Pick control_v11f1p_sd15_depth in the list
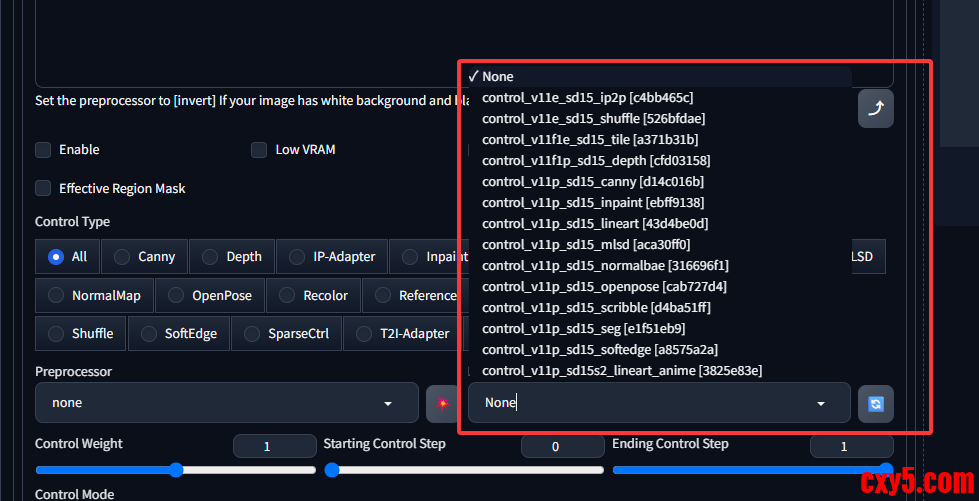 [x=596, y=161]
